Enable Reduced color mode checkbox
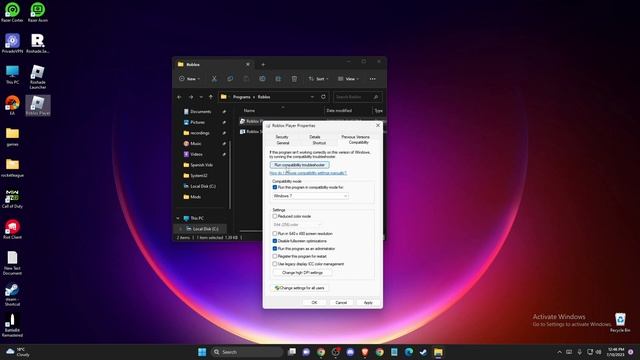 click(275, 216)
